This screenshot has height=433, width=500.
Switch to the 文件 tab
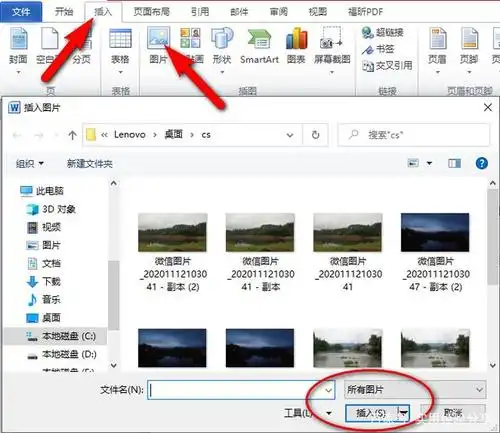pyautogui.click(x=21, y=12)
